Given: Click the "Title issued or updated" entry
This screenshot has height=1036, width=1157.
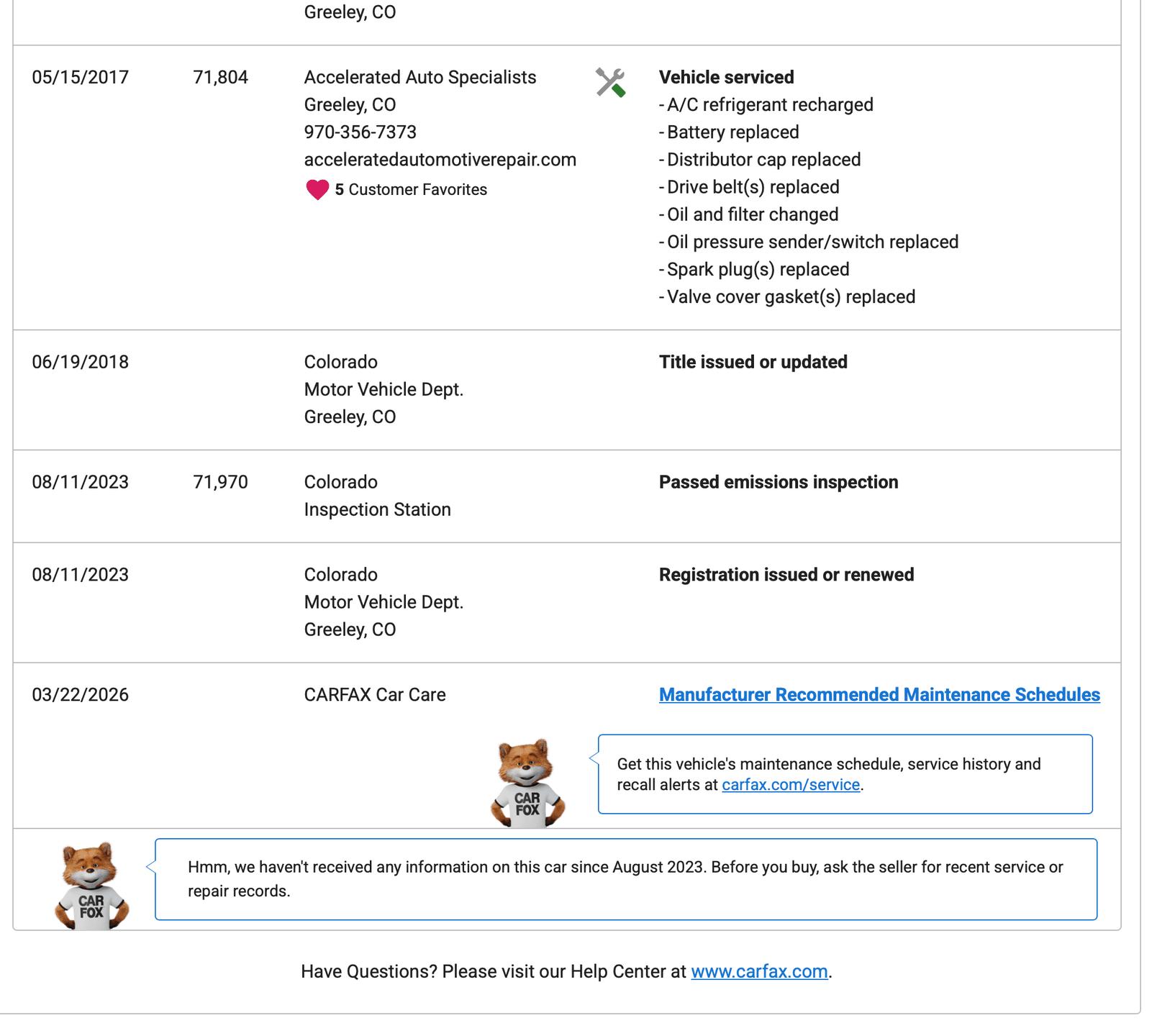Looking at the screenshot, I should (753, 363).
